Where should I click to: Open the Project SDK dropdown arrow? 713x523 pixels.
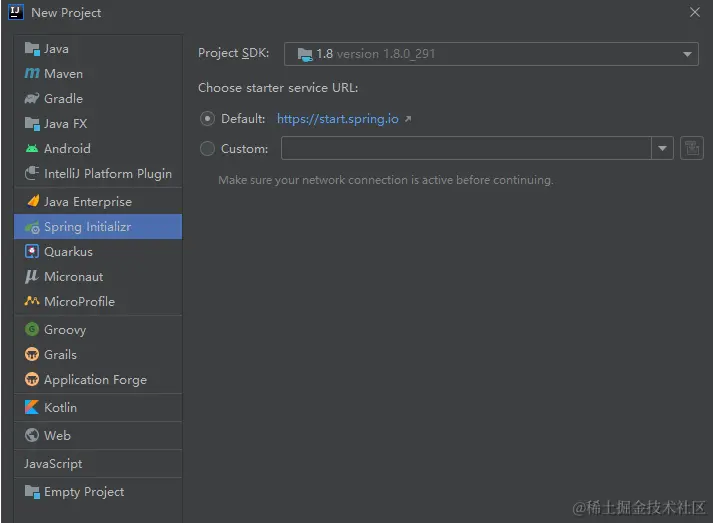click(x=687, y=54)
